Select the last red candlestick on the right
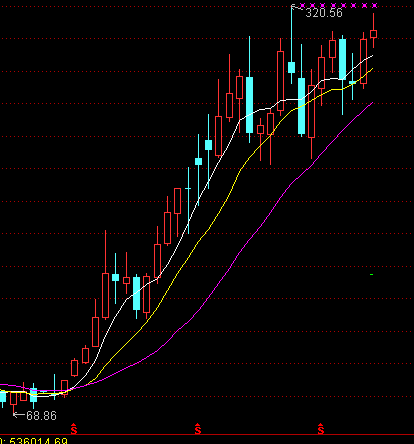414x444 pixels. coord(373,34)
